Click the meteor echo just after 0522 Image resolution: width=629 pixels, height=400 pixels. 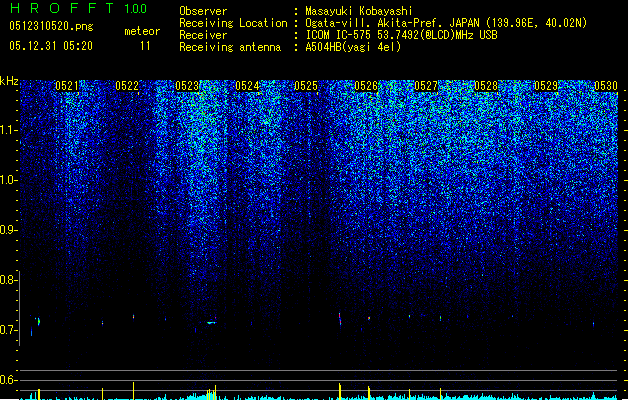(134, 317)
